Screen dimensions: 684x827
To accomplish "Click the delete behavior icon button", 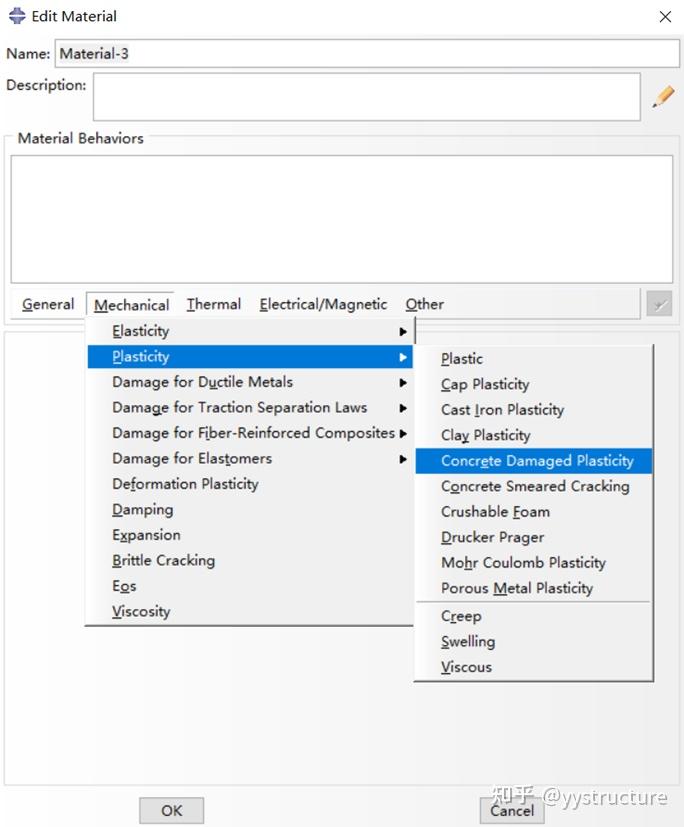I will [658, 305].
